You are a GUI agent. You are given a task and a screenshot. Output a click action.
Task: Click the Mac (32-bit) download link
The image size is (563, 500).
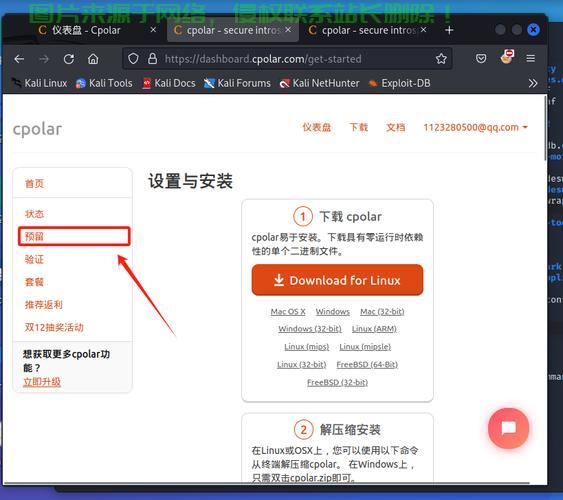(x=382, y=312)
